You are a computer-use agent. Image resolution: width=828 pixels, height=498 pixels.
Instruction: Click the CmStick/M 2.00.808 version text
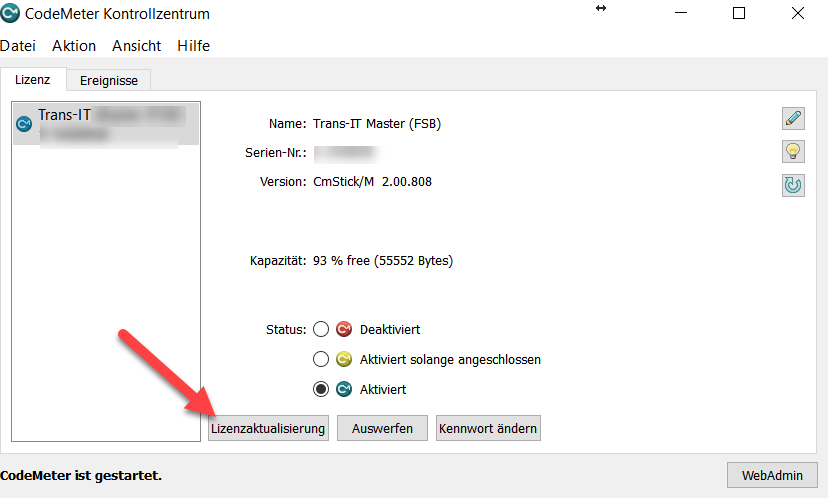point(372,182)
